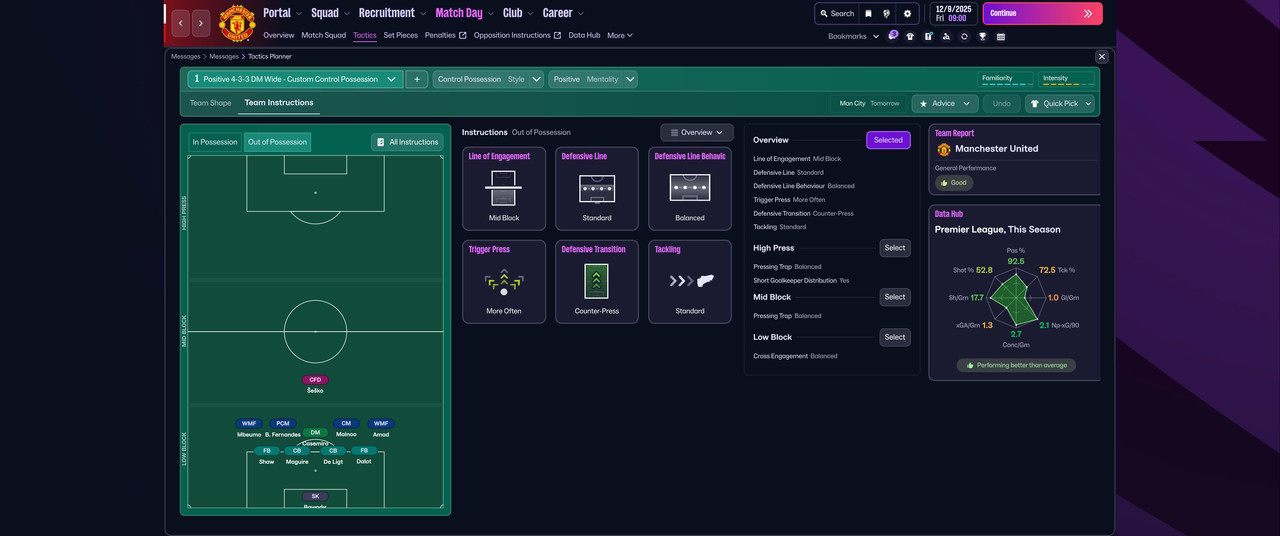Click the shirt shortcut icon in bookmarks bar
Image resolution: width=1280 pixels, height=536 pixels.
coord(910,36)
